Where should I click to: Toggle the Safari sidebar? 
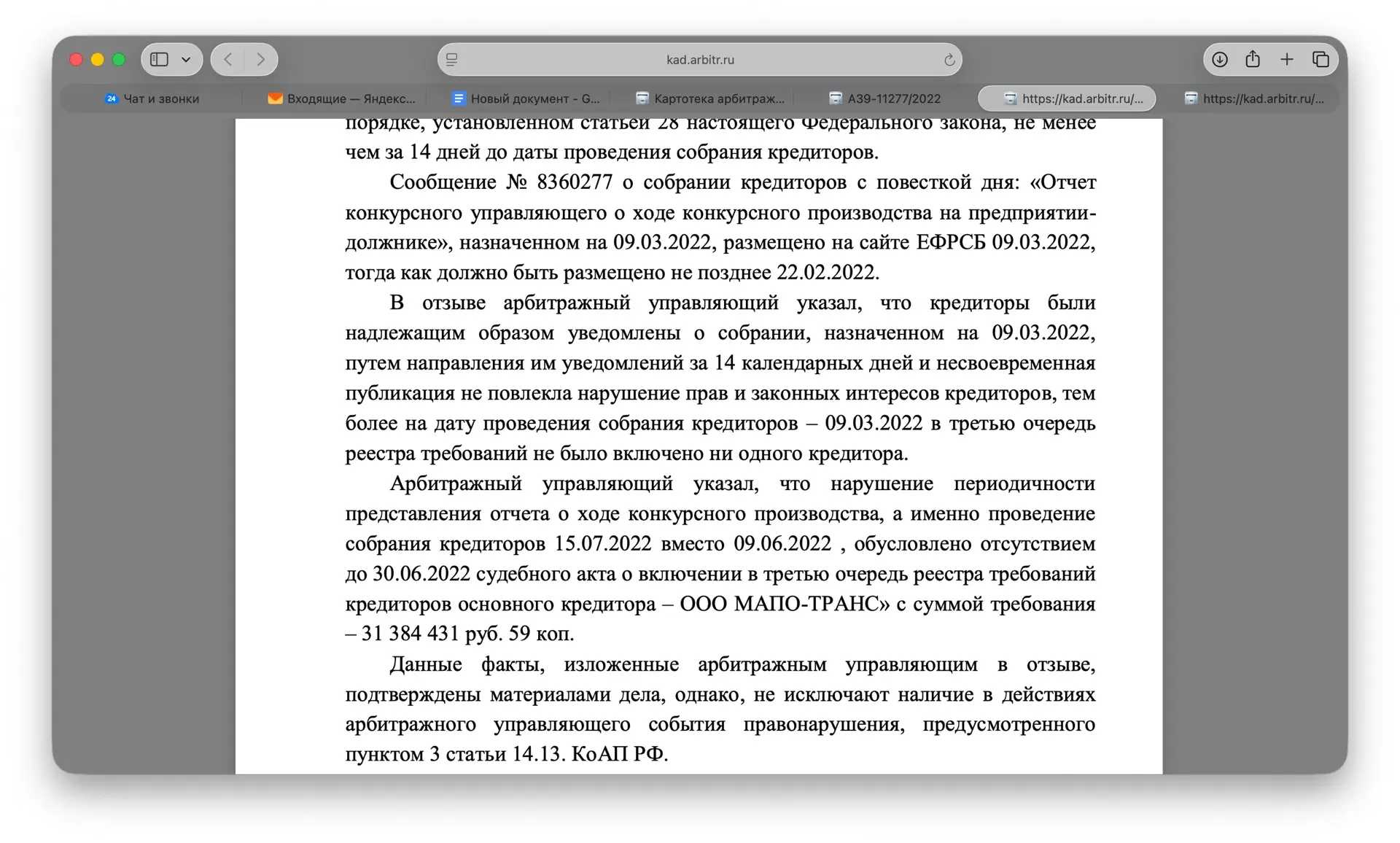pyautogui.click(x=160, y=59)
